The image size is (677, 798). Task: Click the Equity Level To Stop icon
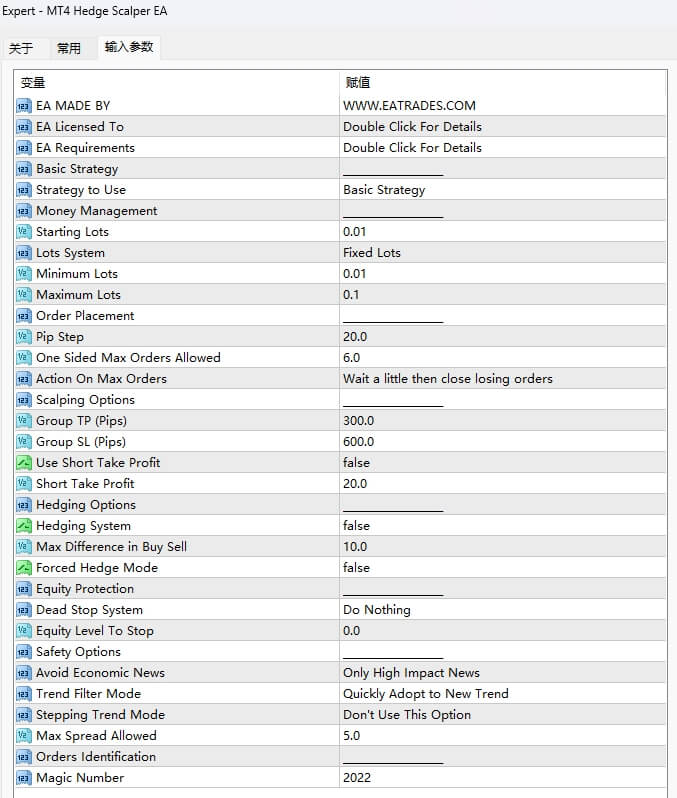point(24,631)
